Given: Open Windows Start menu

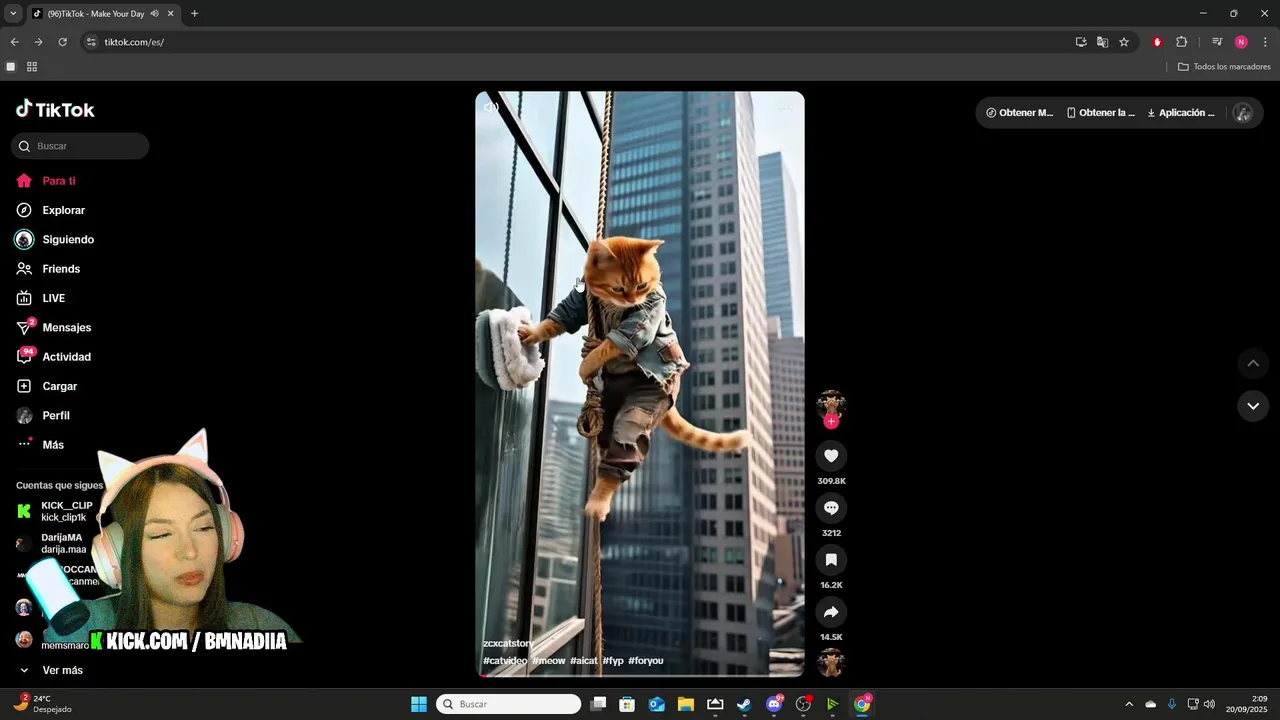Looking at the screenshot, I should pos(419,704).
